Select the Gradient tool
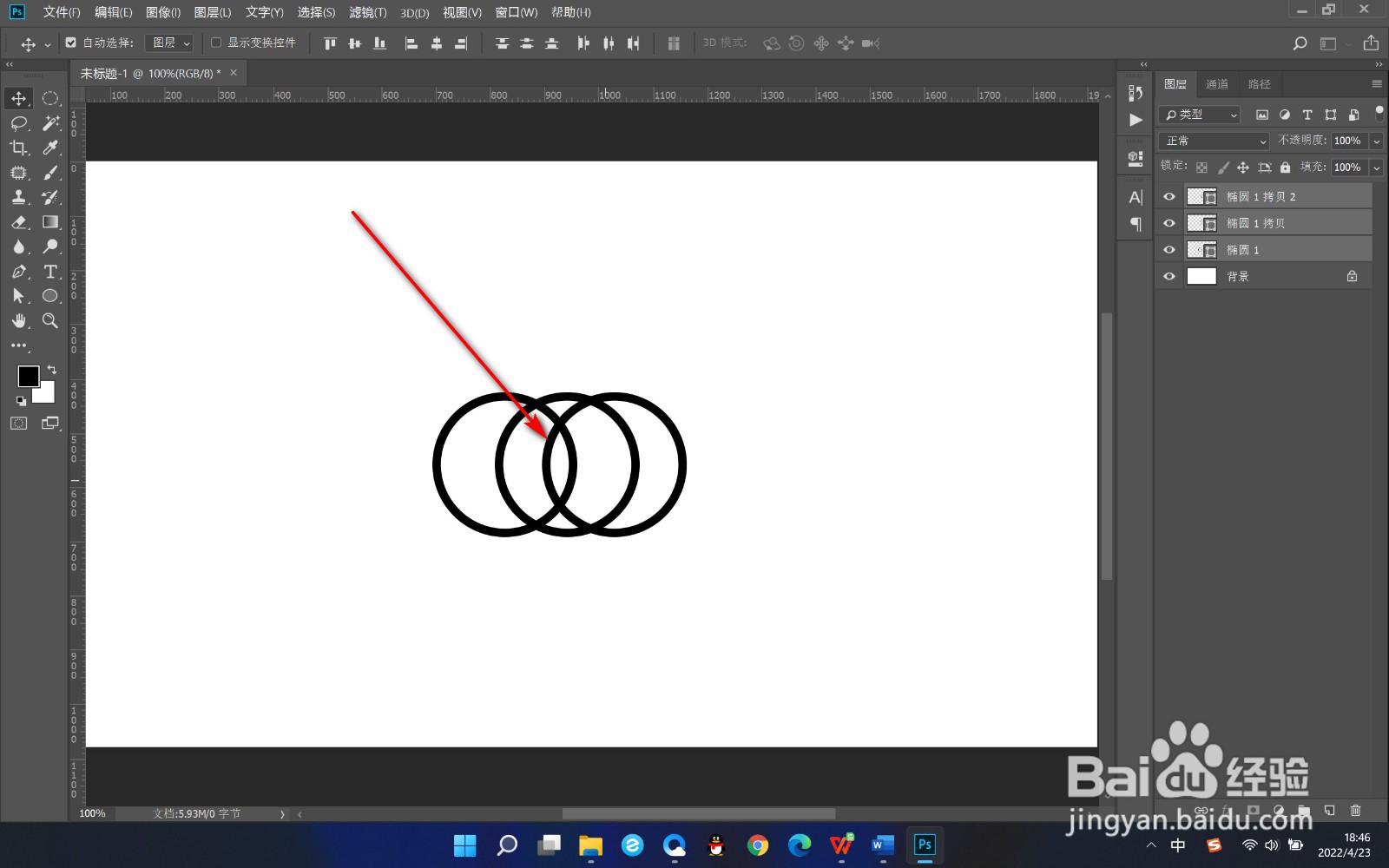This screenshot has width=1389, height=868. coord(50,222)
